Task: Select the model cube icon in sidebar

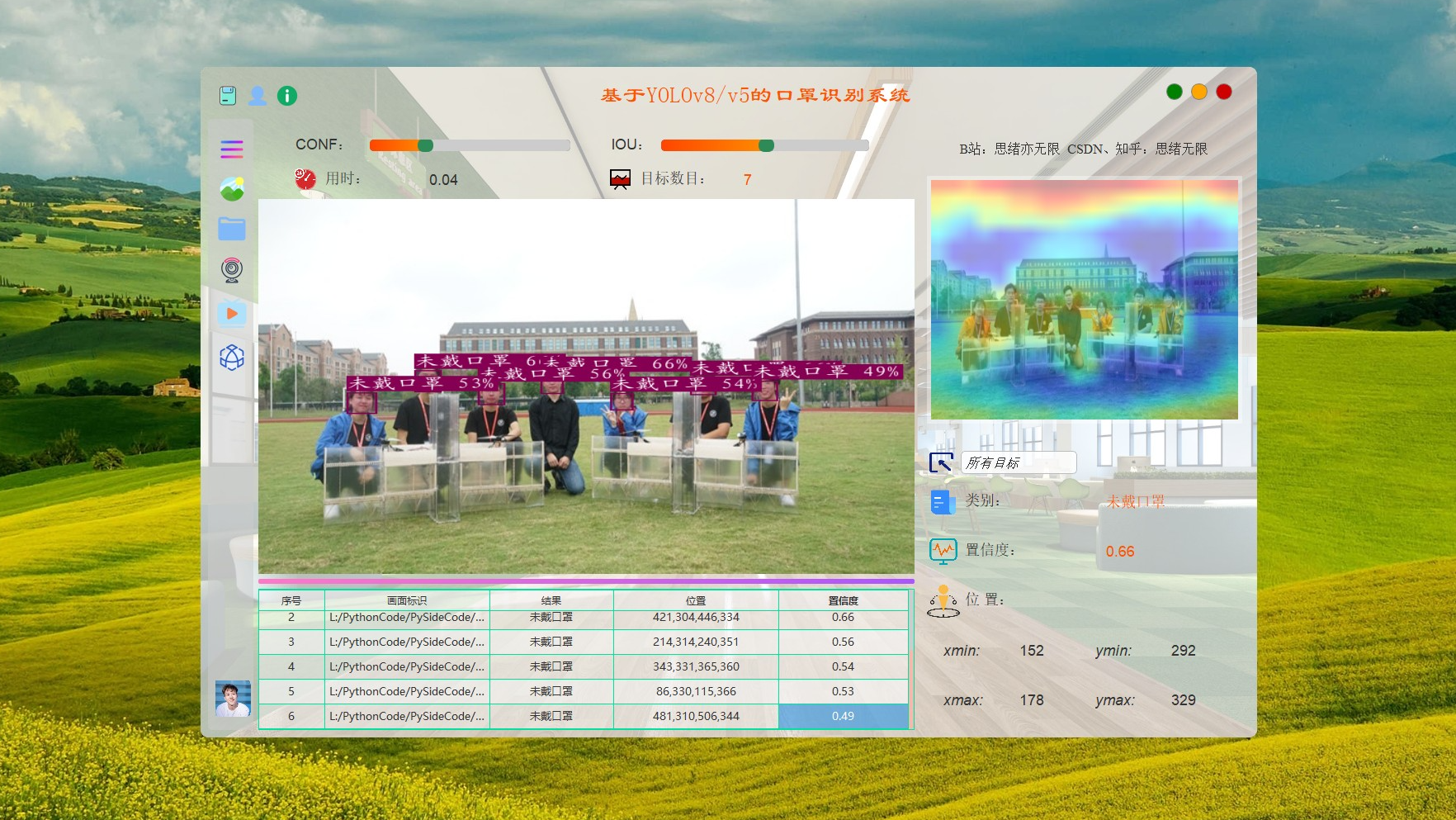Action: coord(232,358)
